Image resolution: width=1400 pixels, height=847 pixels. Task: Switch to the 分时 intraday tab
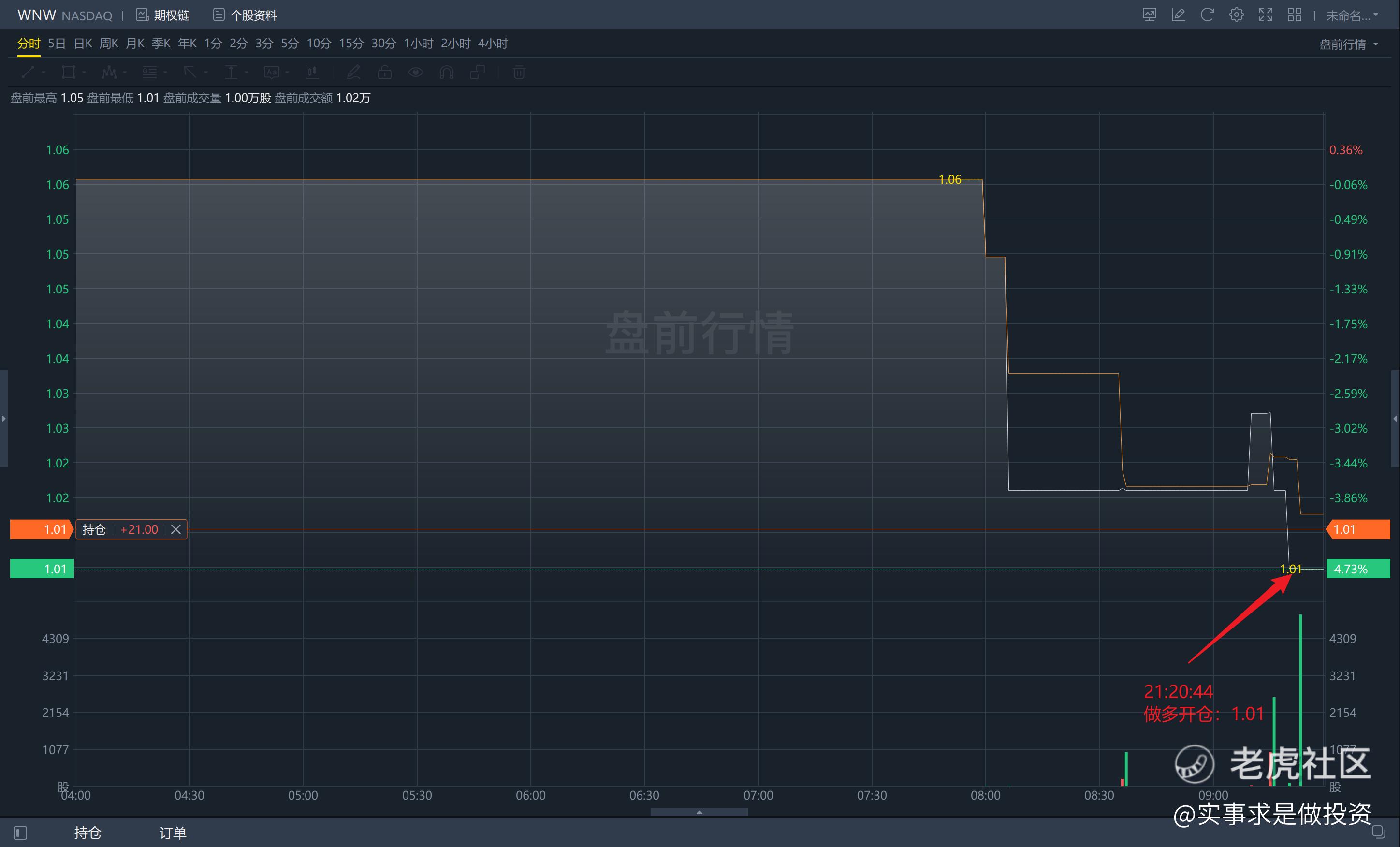(29, 44)
